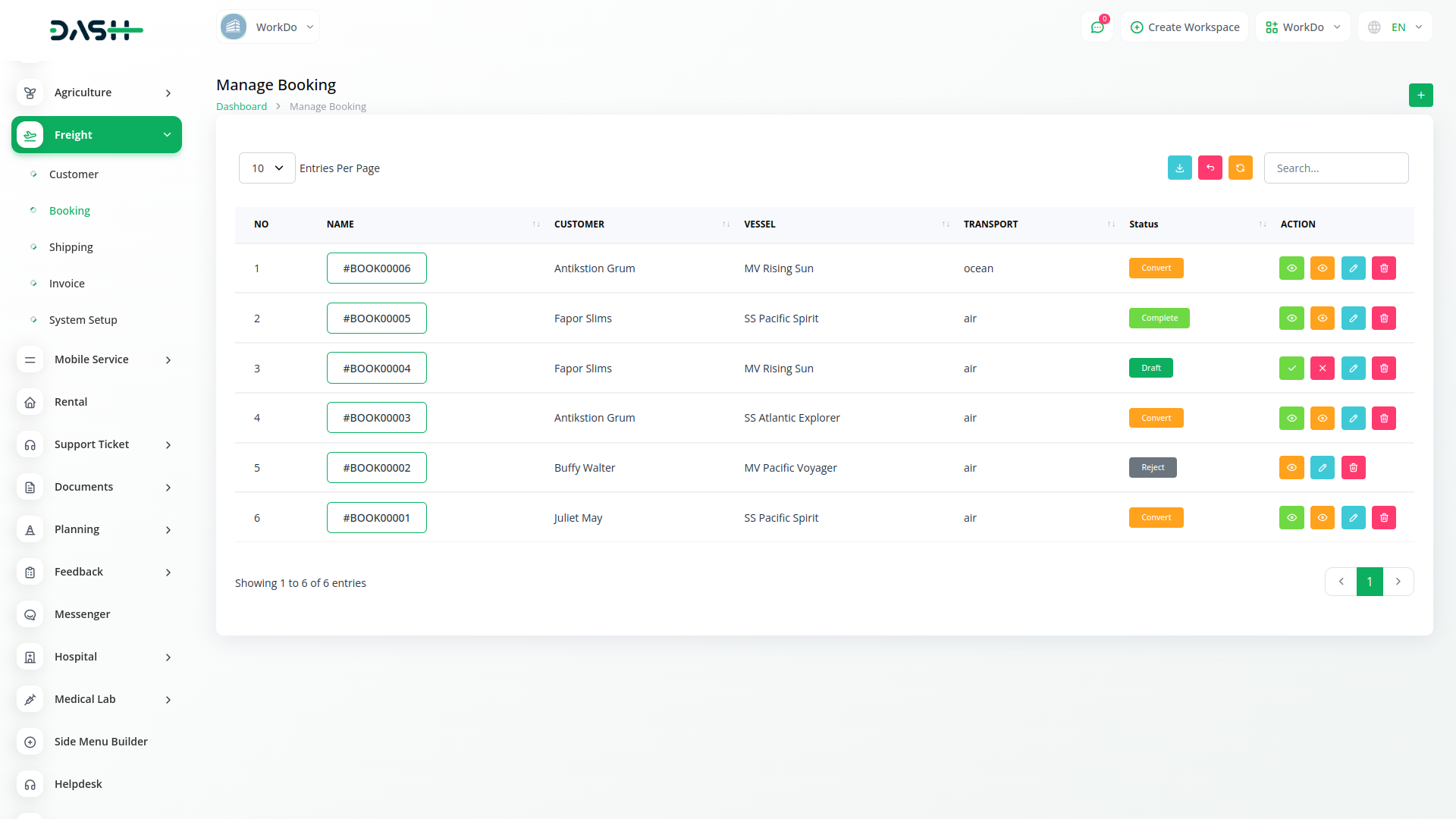Click the Search input field

coord(1335,168)
